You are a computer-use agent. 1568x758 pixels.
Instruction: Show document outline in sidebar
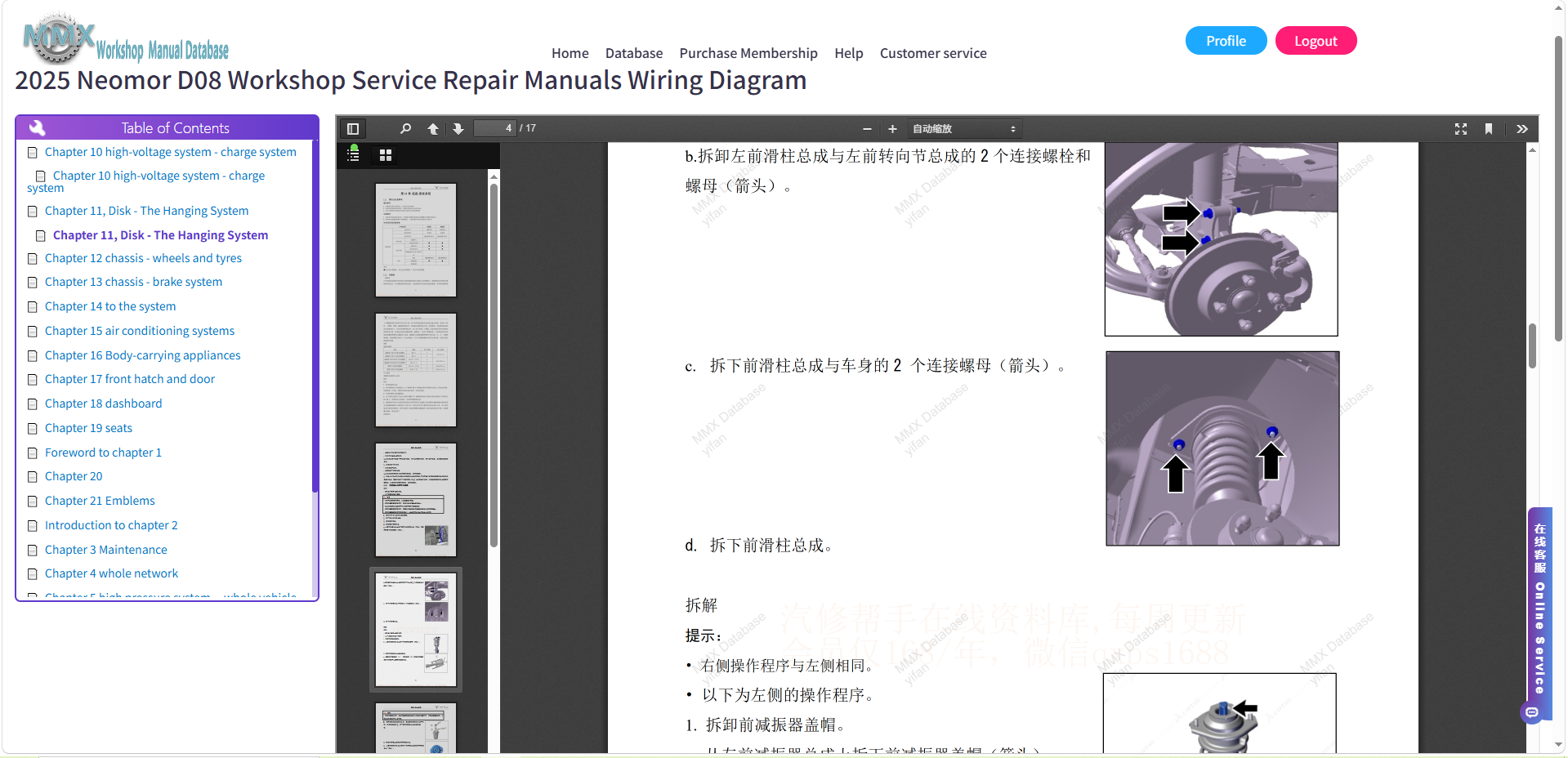[354, 154]
